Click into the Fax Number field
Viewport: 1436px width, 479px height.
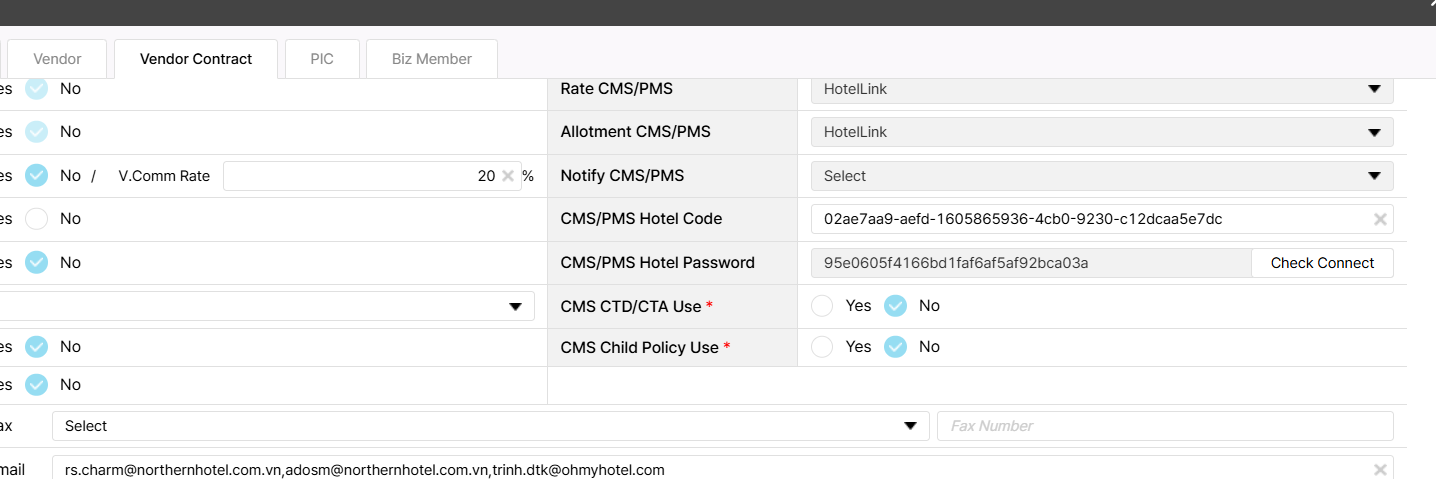coord(1164,426)
